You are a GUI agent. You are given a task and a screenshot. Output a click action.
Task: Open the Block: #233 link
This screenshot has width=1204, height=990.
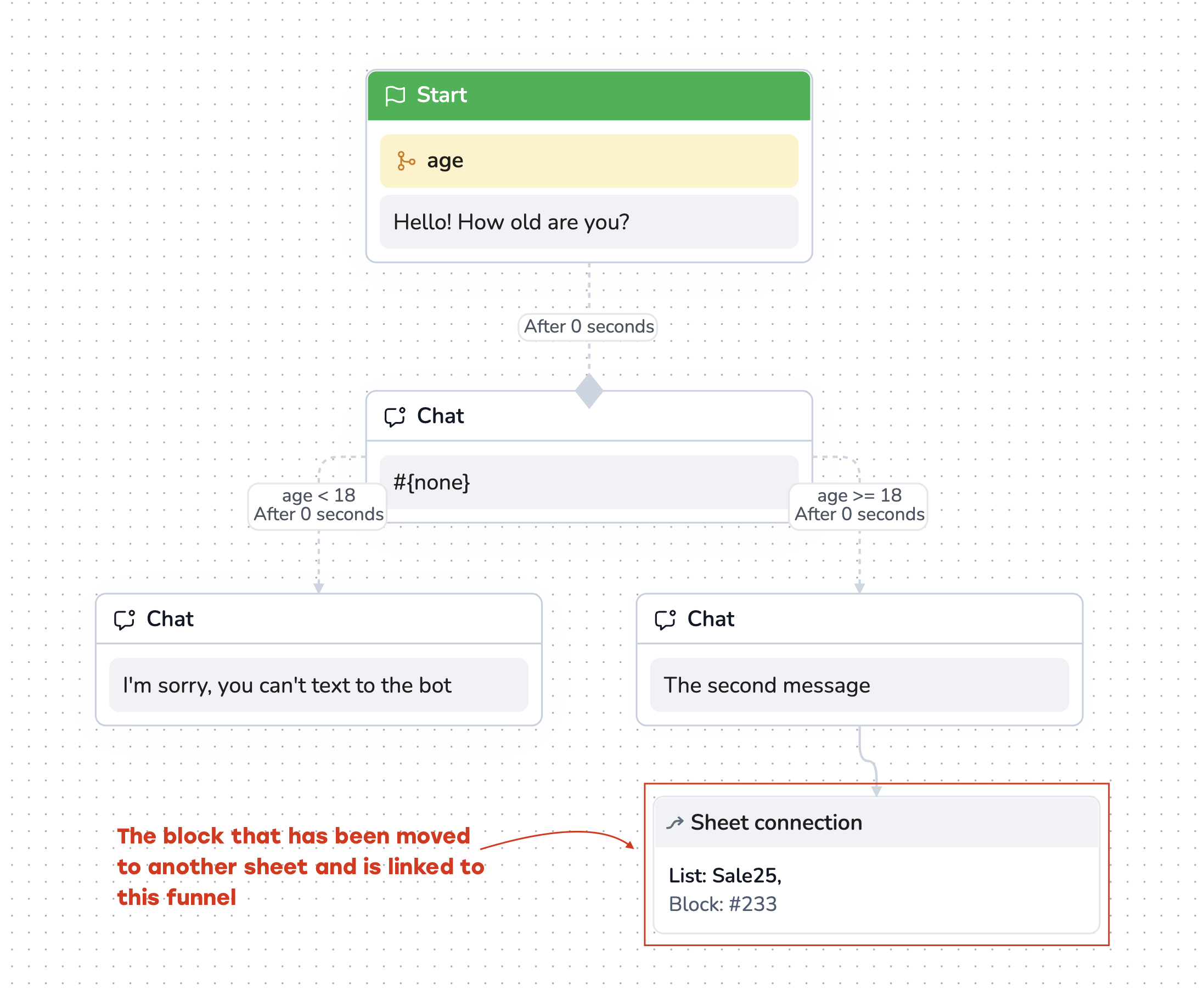tap(722, 904)
